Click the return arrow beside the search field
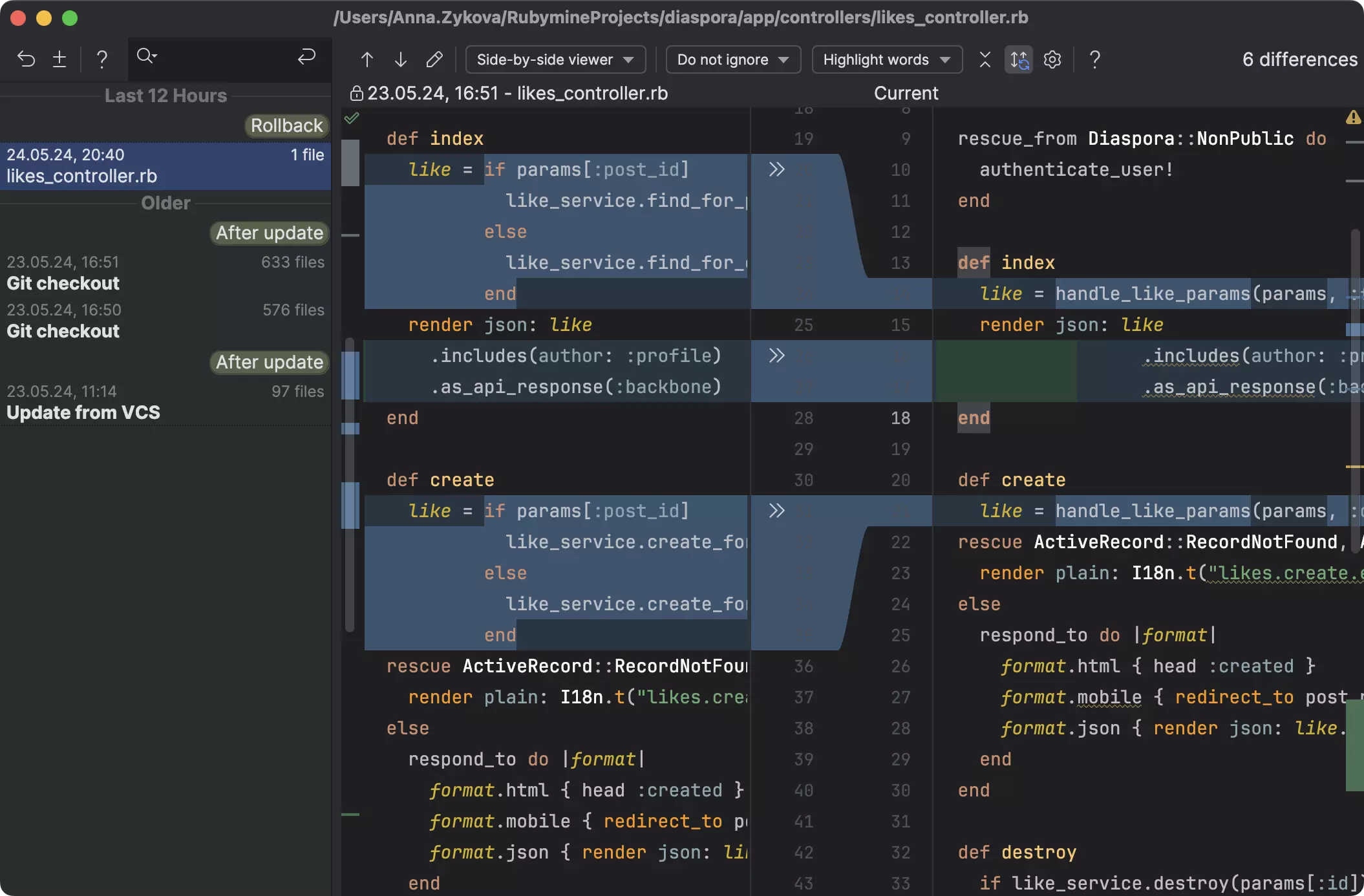Viewport: 1364px width, 896px height. [306, 57]
